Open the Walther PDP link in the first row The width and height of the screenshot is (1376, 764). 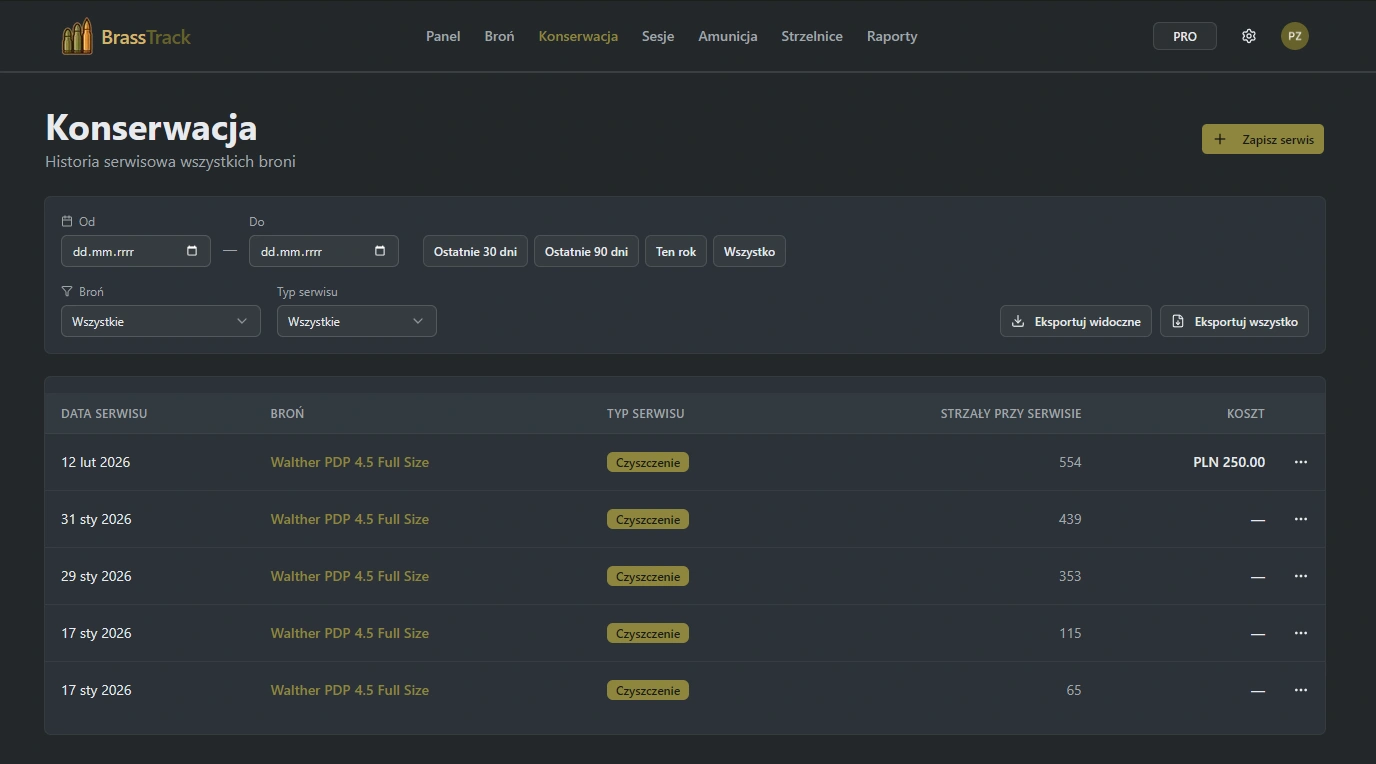click(x=349, y=462)
